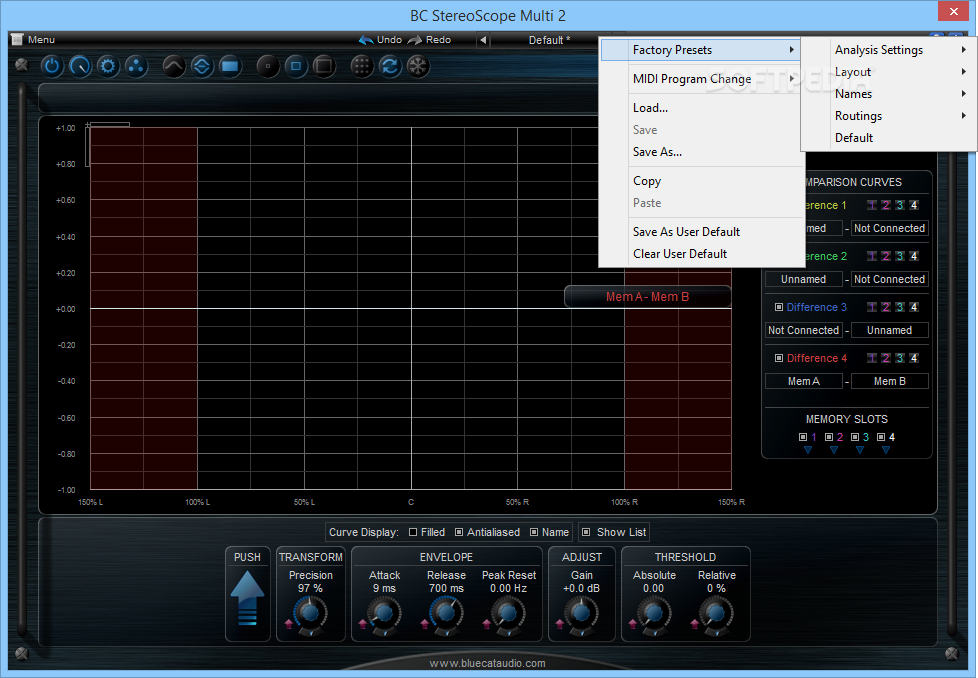Screen dimensions: 978x678
Task: Go to previous preset with left arrow
Action: [x=483, y=40]
